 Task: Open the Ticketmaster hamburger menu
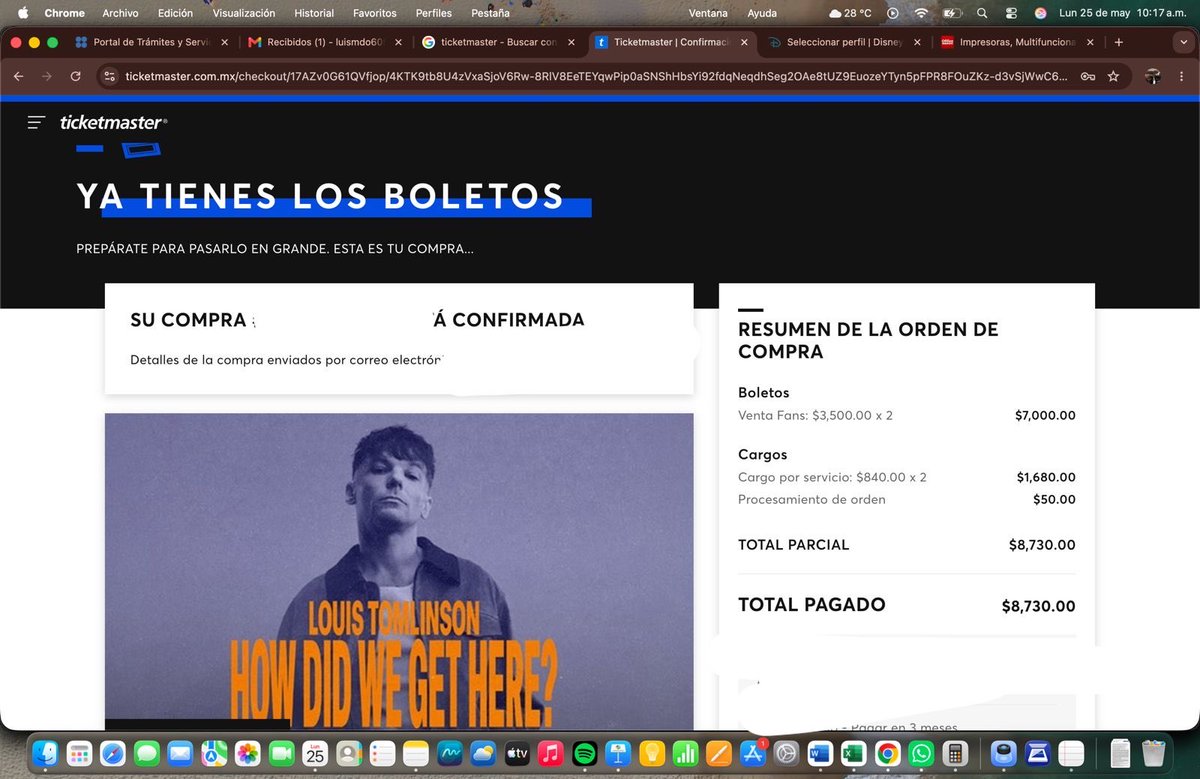37,122
